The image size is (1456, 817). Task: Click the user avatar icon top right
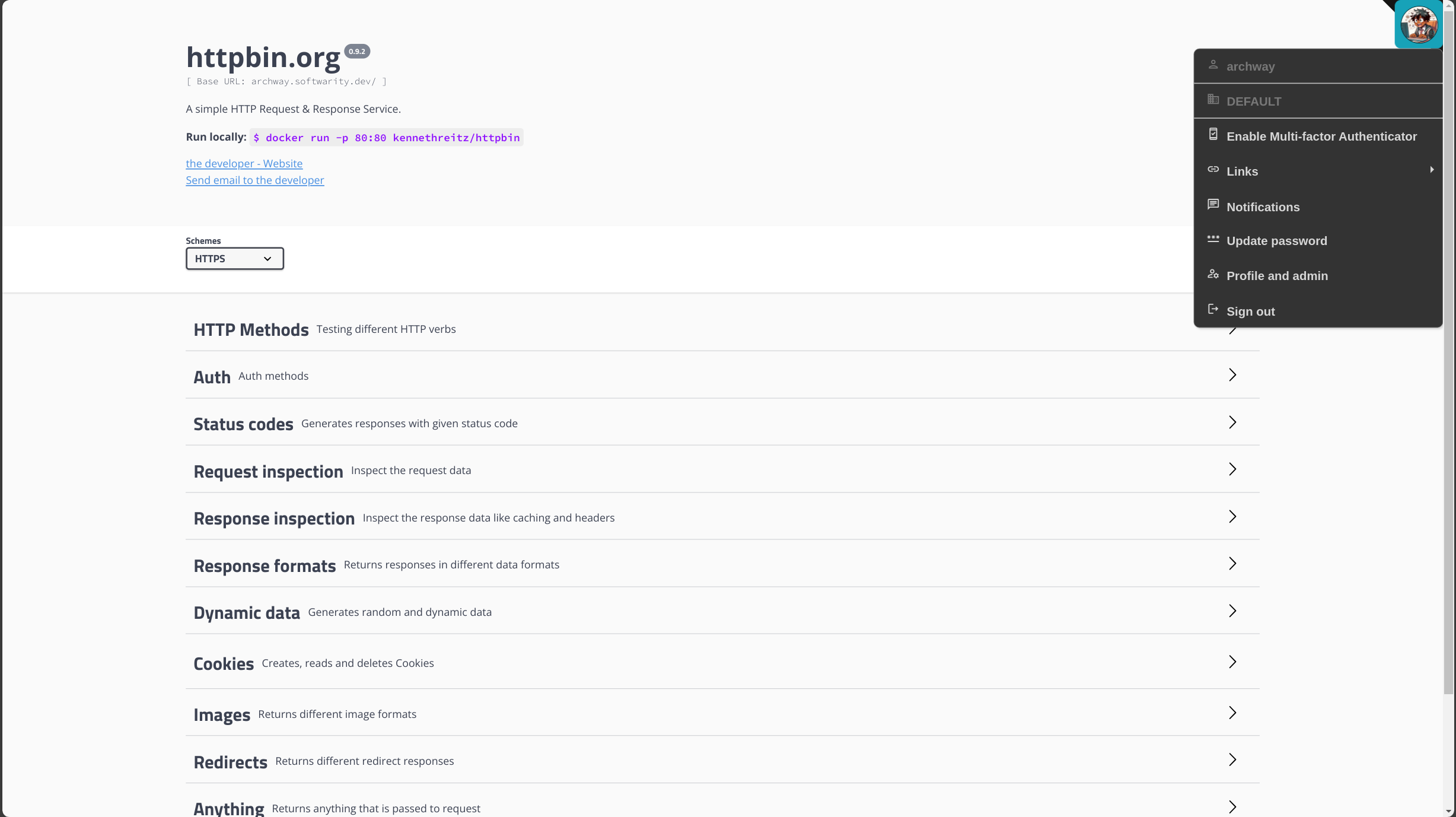(x=1418, y=24)
